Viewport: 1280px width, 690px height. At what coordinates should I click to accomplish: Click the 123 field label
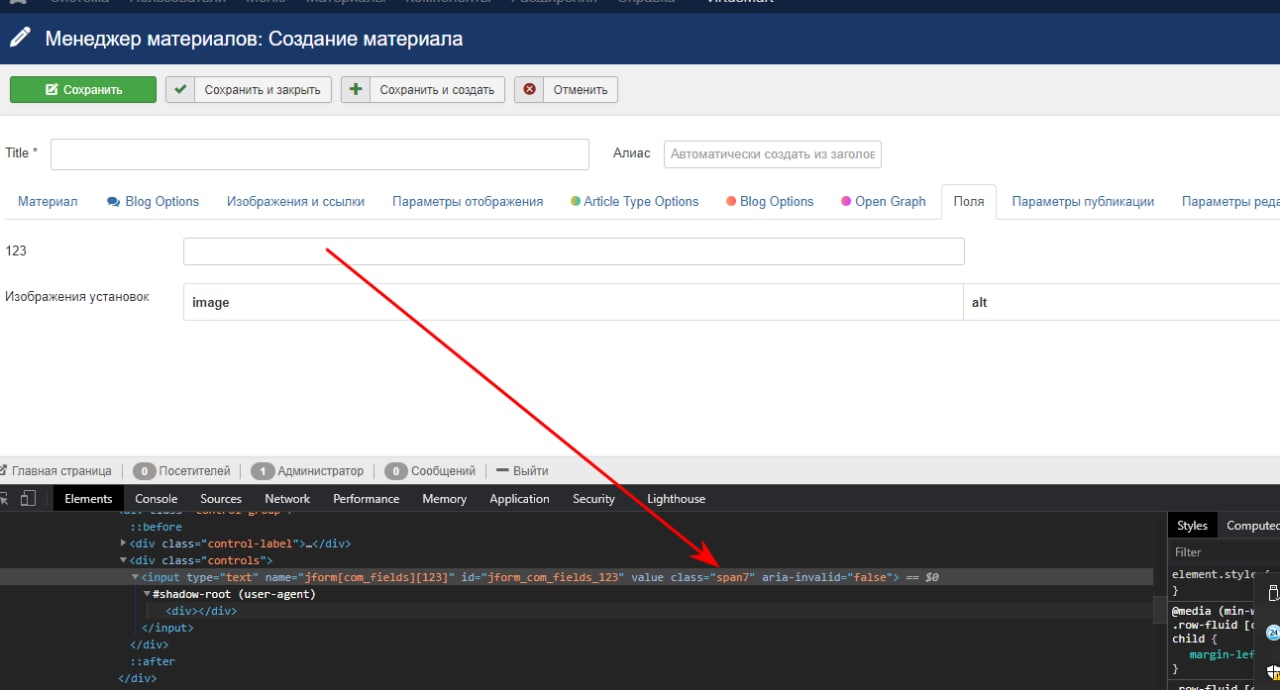(x=16, y=251)
